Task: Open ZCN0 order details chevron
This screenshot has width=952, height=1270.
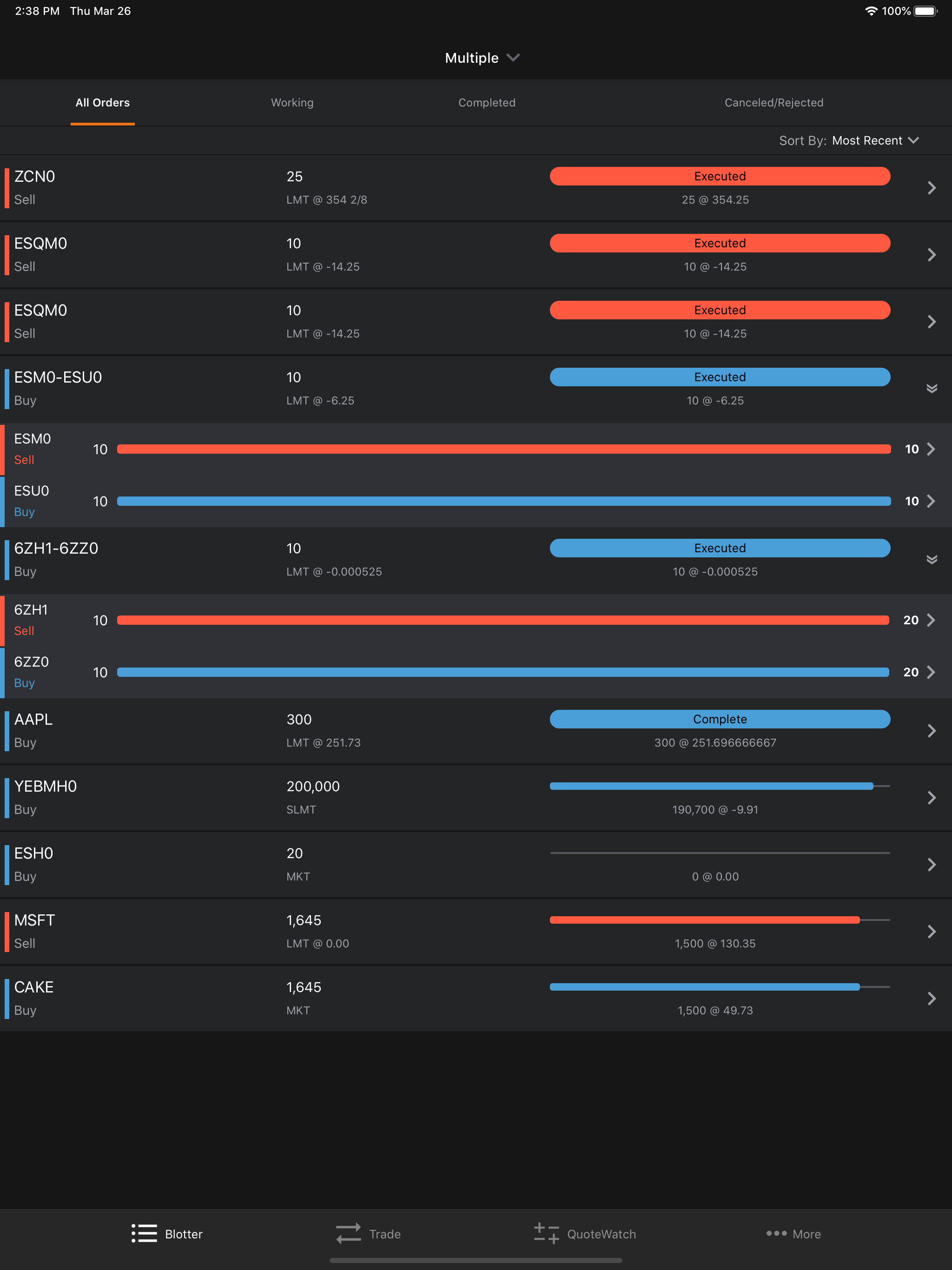Action: [932, 188]
